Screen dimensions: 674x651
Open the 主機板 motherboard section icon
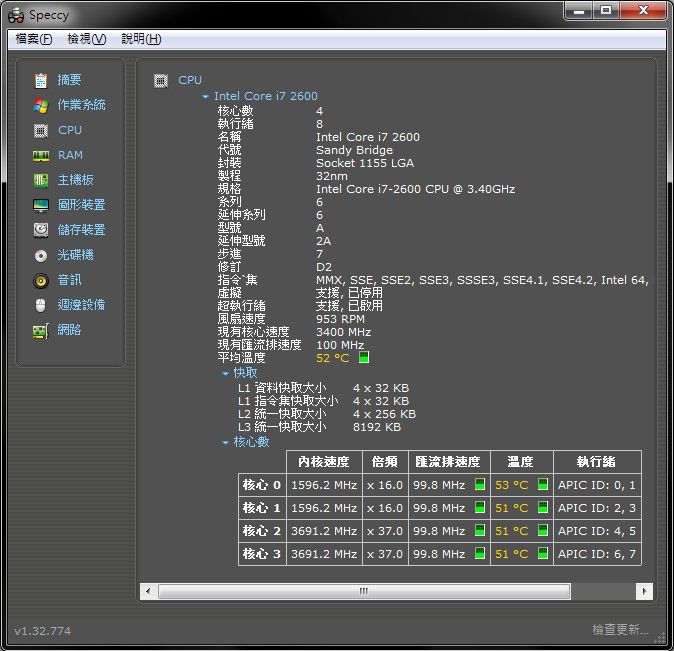pos(41,180)
